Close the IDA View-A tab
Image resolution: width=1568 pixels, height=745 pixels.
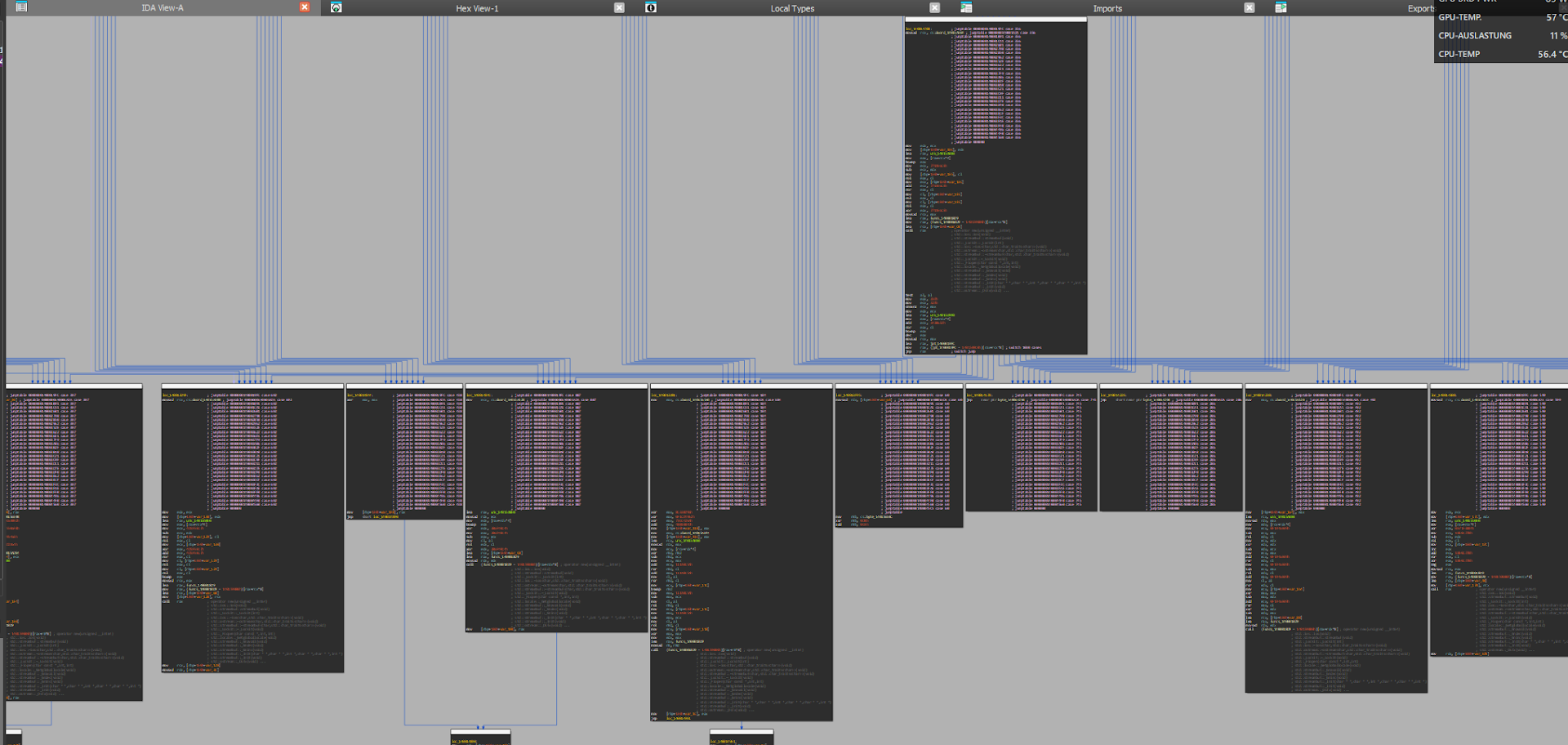(305, 7)
